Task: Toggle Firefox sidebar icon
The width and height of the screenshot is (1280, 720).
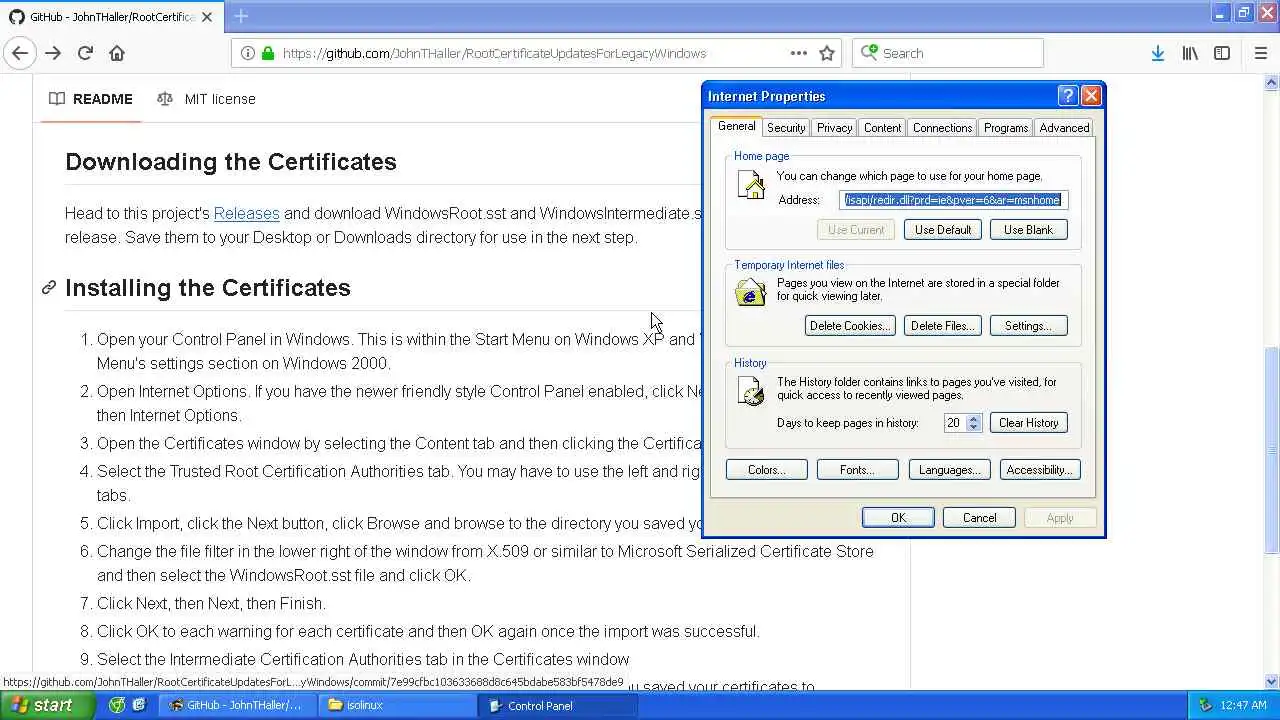Action: (x=1222, y=53)
